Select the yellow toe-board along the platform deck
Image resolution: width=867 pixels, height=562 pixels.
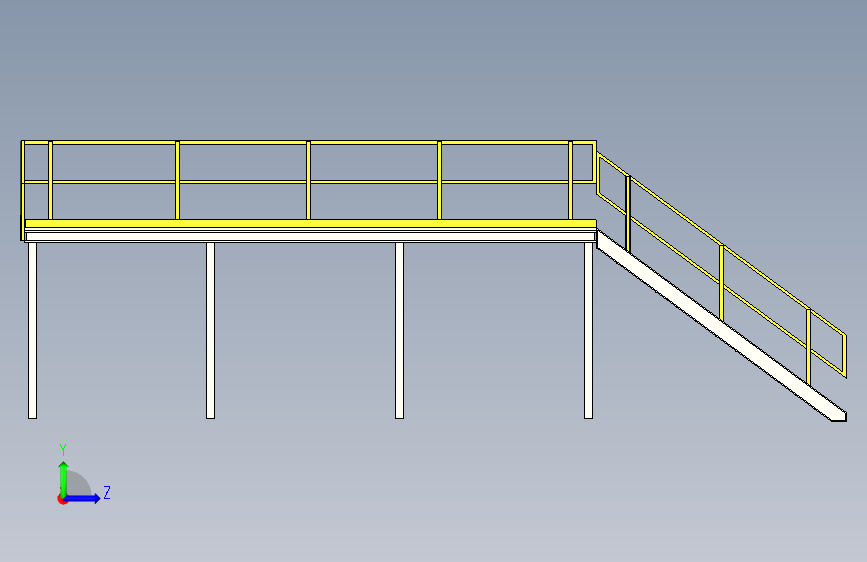point(311,223)
